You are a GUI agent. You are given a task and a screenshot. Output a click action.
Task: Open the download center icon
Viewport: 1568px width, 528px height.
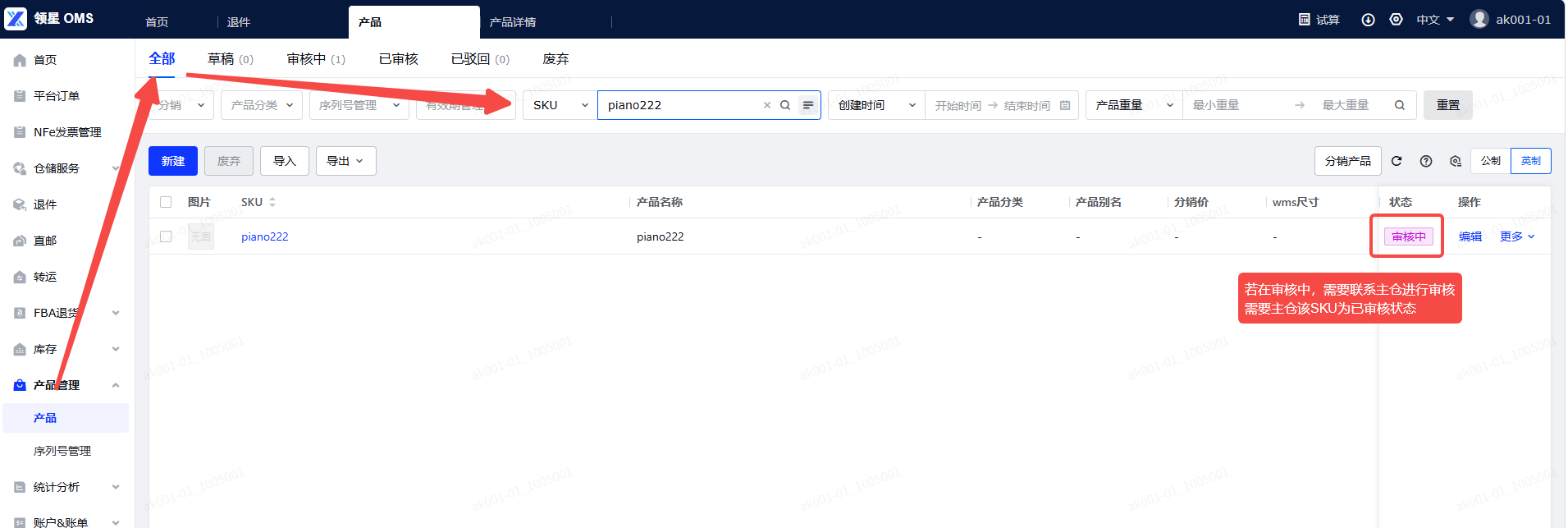click(x=1368, y=20)
